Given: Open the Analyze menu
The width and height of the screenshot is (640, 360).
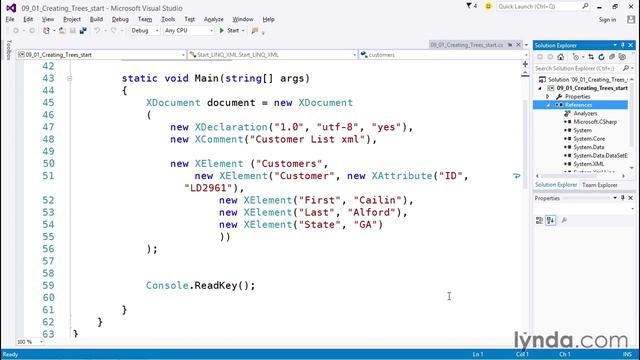Looking at the screenshot, I should [213, 19].
